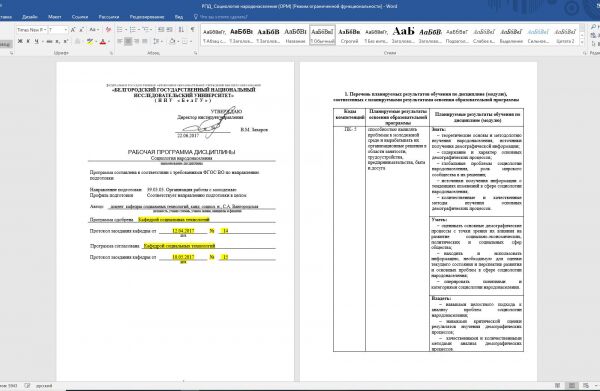Image resolution: width=600 pixels, height=391 pixels.
Task: Click bullets list icon
Action: point(120,29)
